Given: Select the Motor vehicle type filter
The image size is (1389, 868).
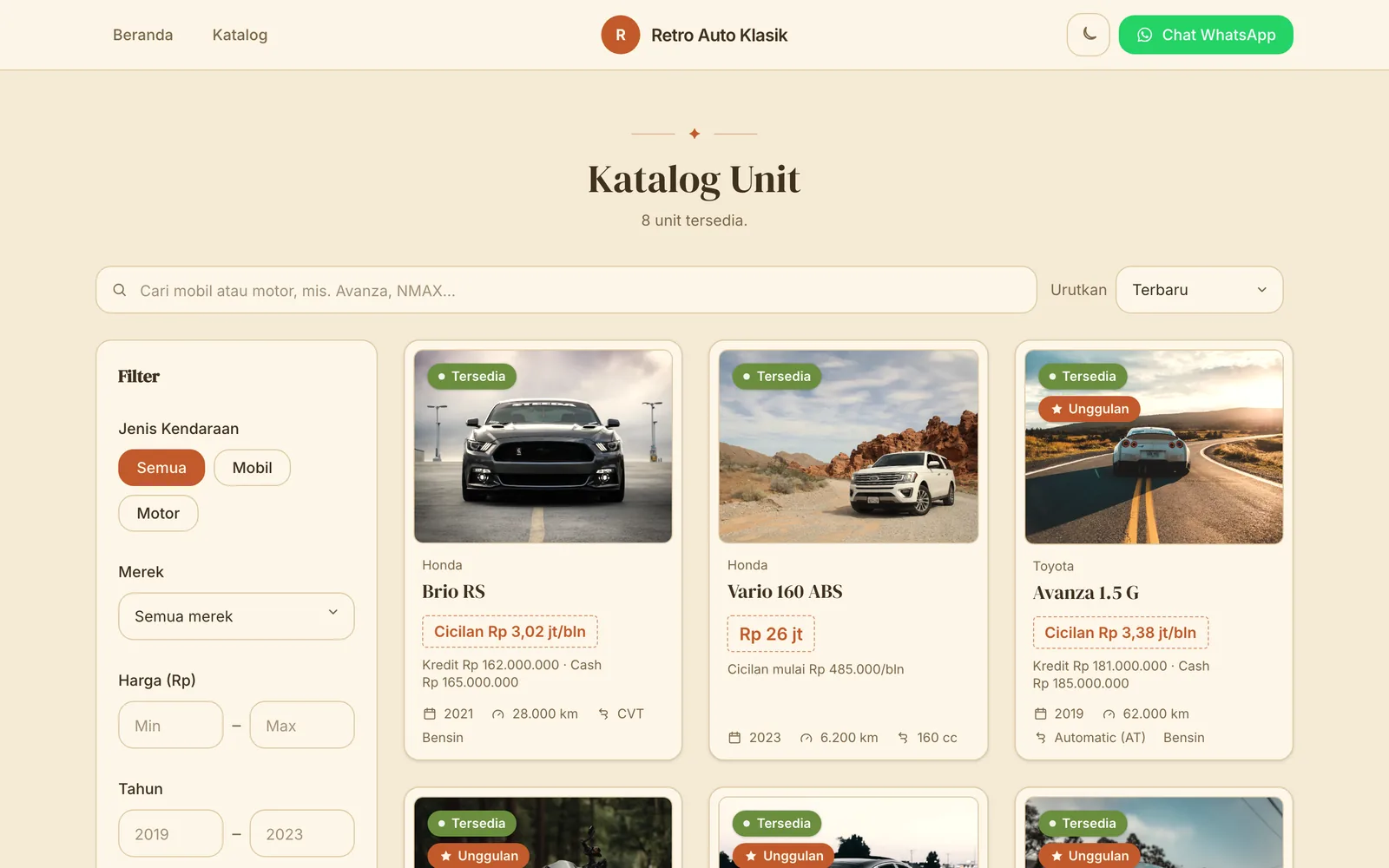Looking at the screenshot, I should 158,513.
